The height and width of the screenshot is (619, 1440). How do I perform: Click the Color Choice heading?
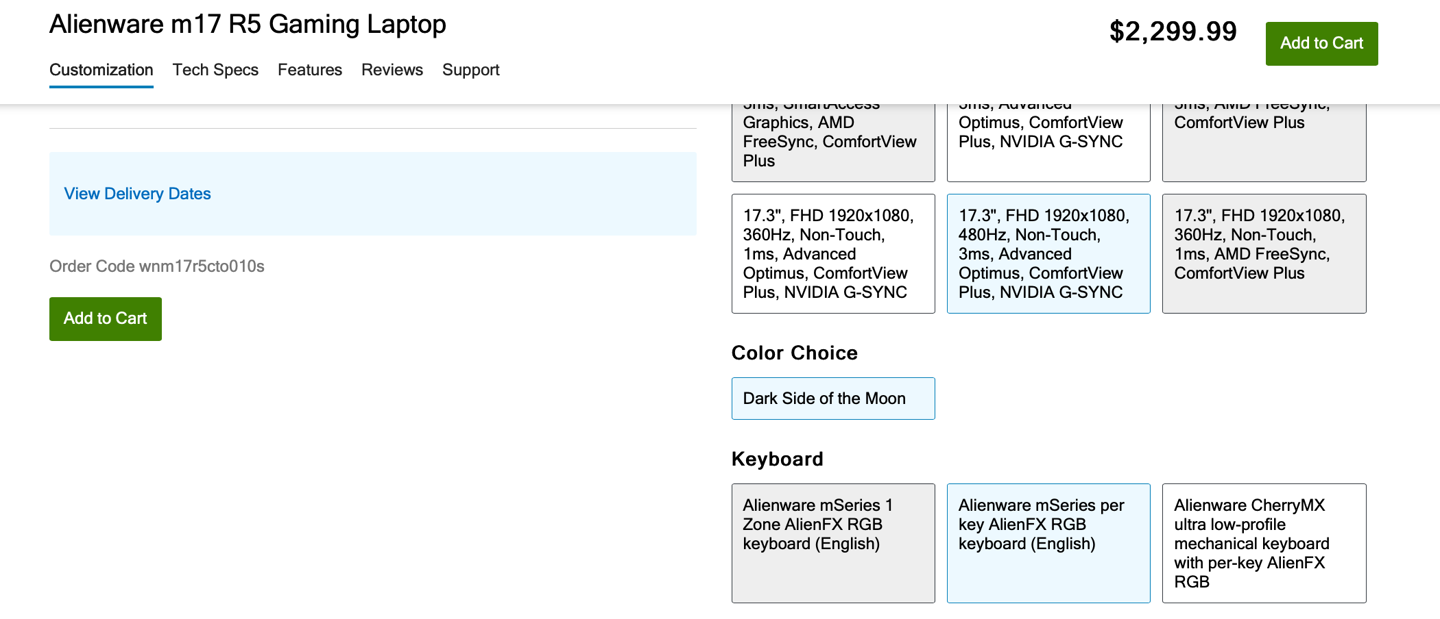pos(794,353)
